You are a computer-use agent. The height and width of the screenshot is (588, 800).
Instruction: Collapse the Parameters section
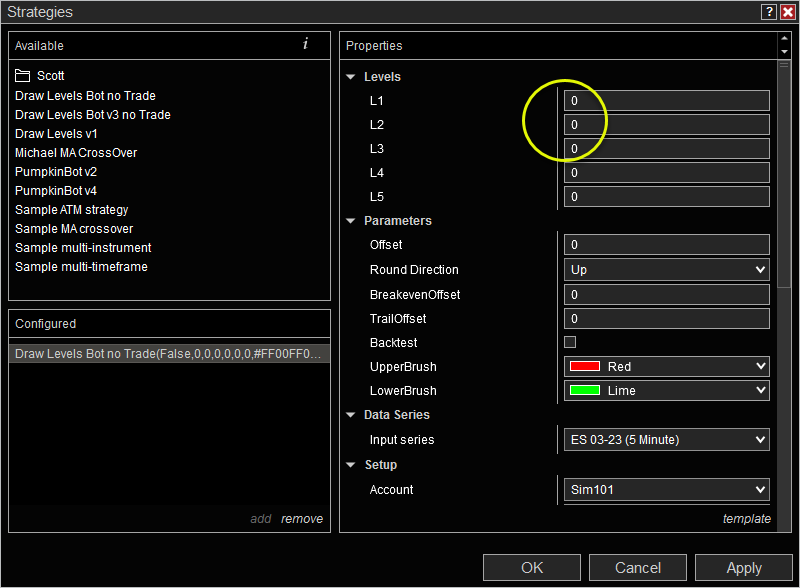(351, 220)
